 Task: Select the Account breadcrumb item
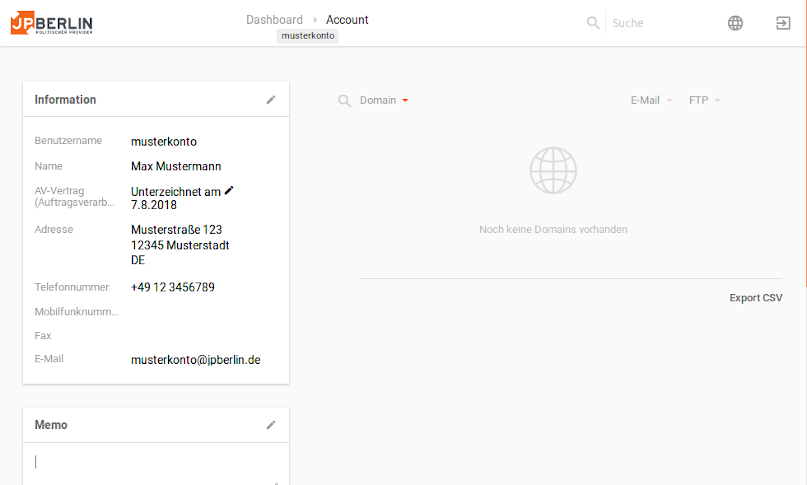[347, 20]
